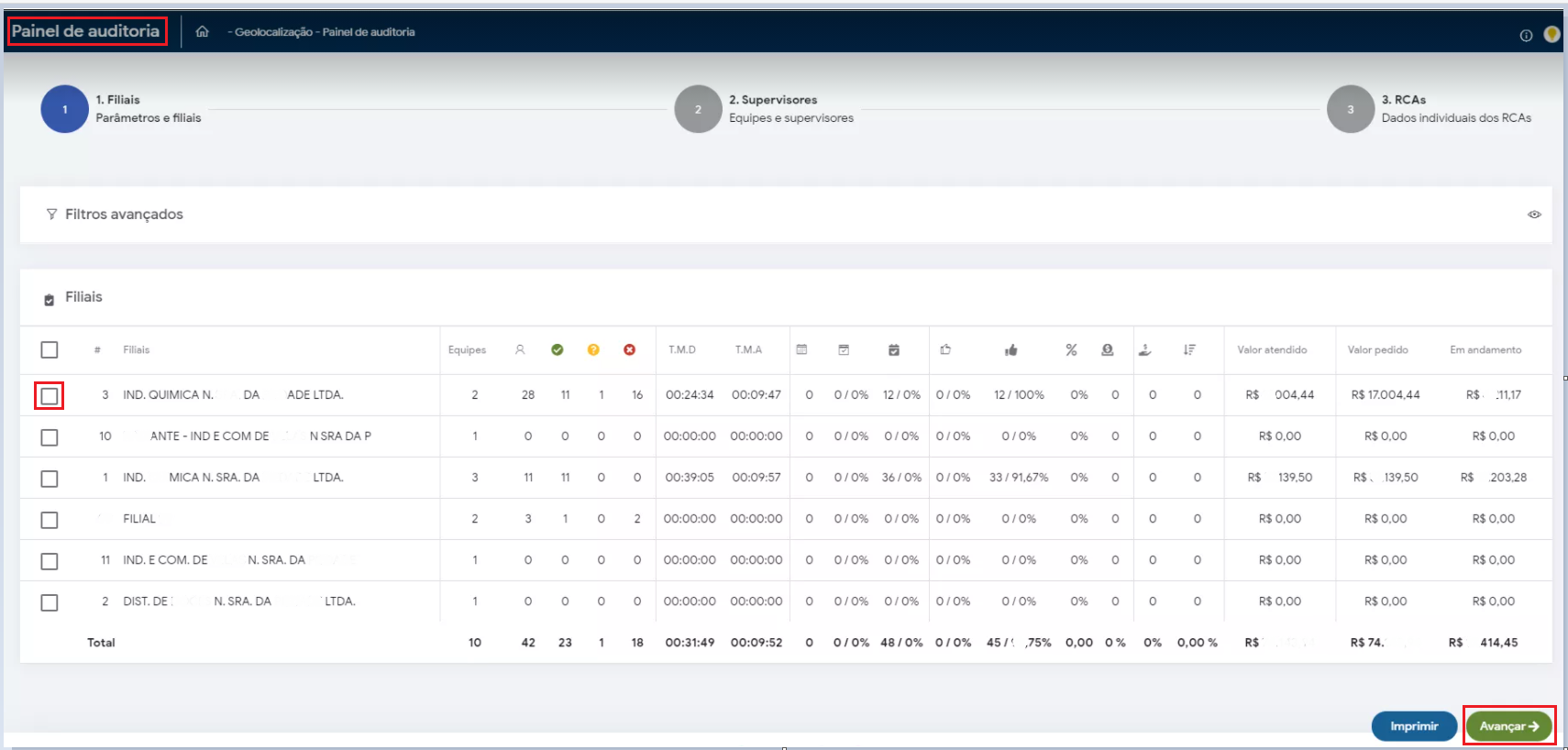
Task: Toggle the eye visibility icon in filters
Action: pos(1534,215)
